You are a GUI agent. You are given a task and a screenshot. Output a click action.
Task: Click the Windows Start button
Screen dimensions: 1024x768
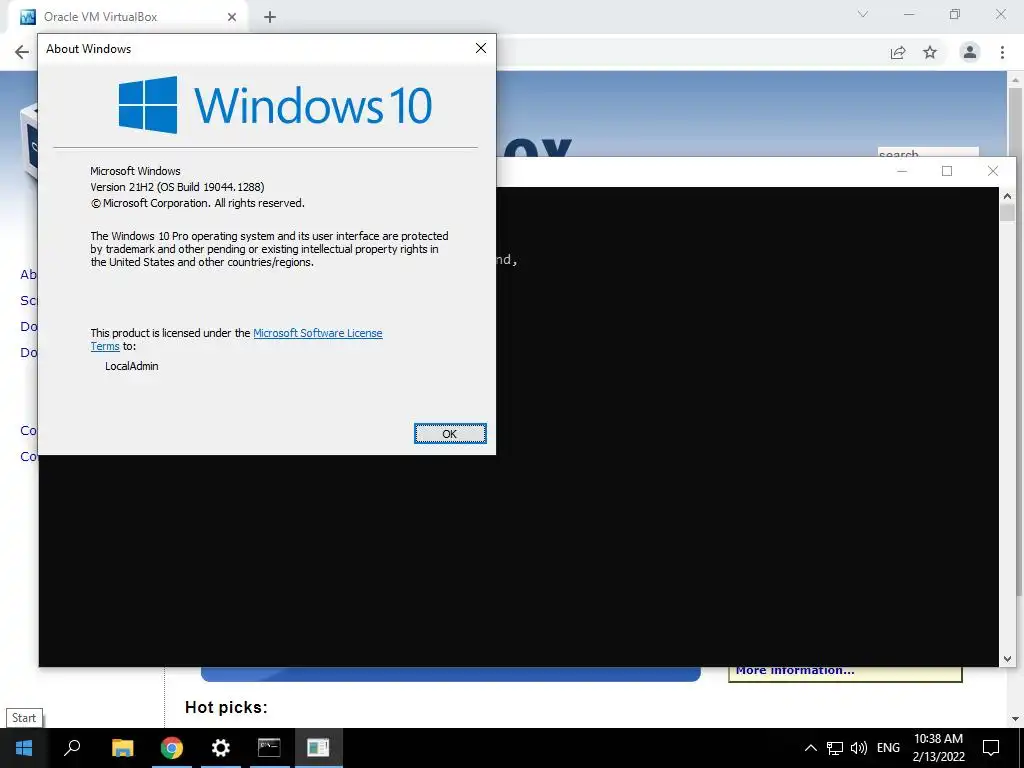tap(24, 748)
